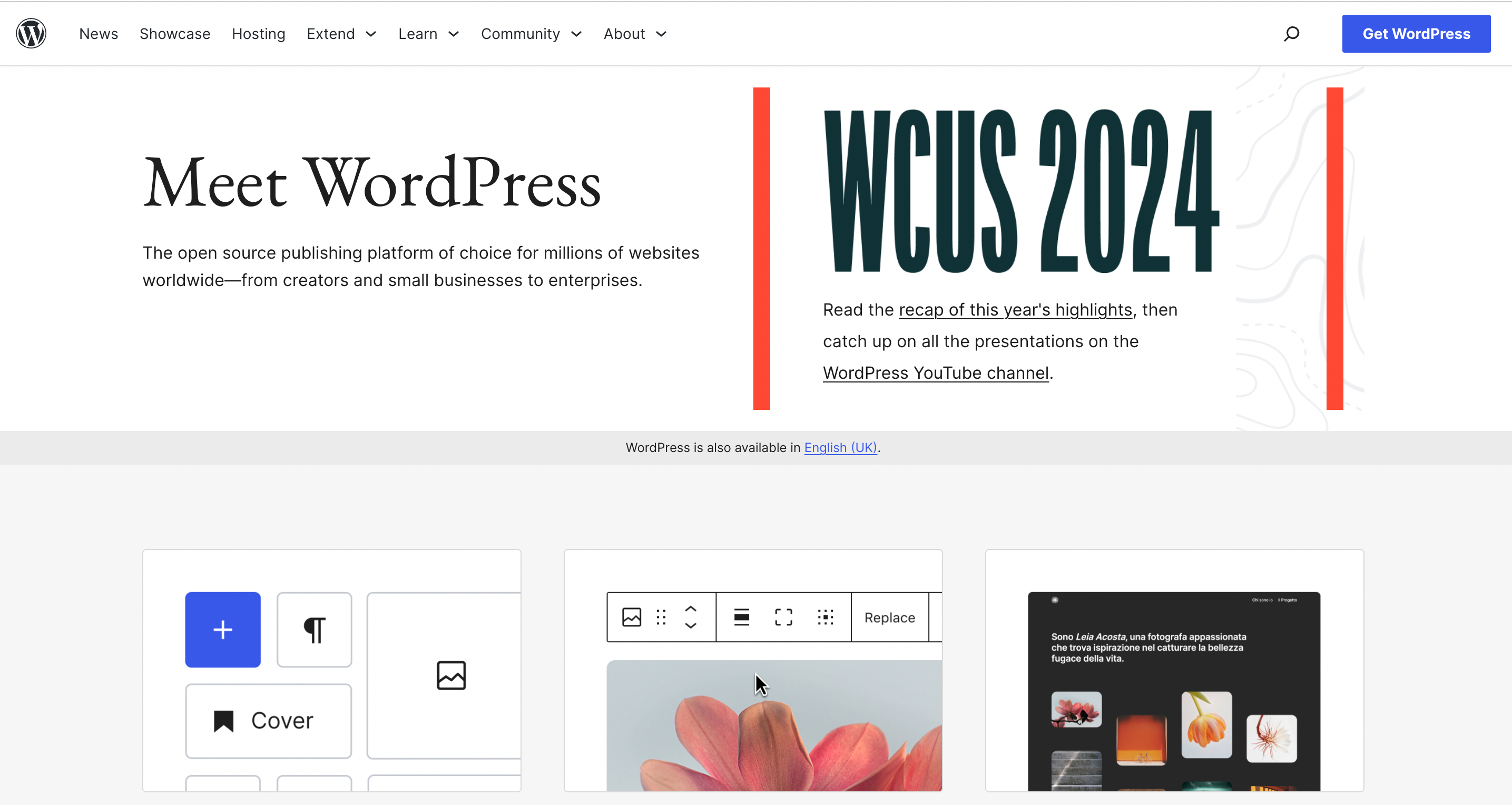Expand the Community dropdown

coord(531,34)
